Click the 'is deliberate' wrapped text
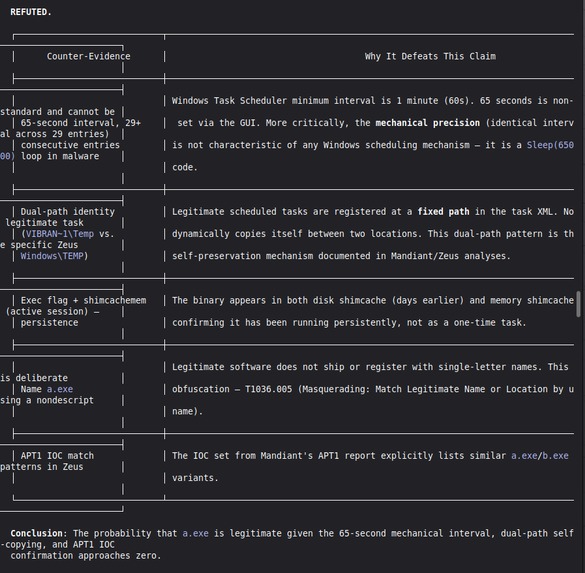585x573 pixels. [x=34, y=378]
